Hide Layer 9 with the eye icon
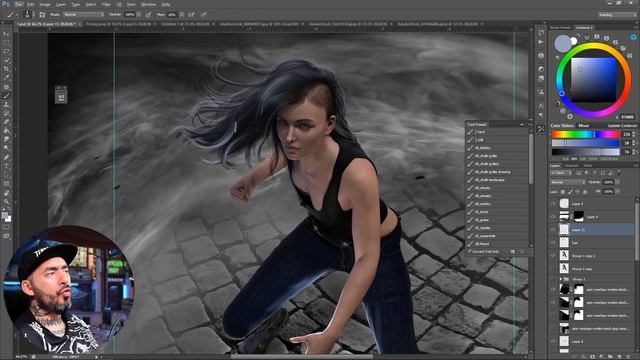 pos(553,217)
